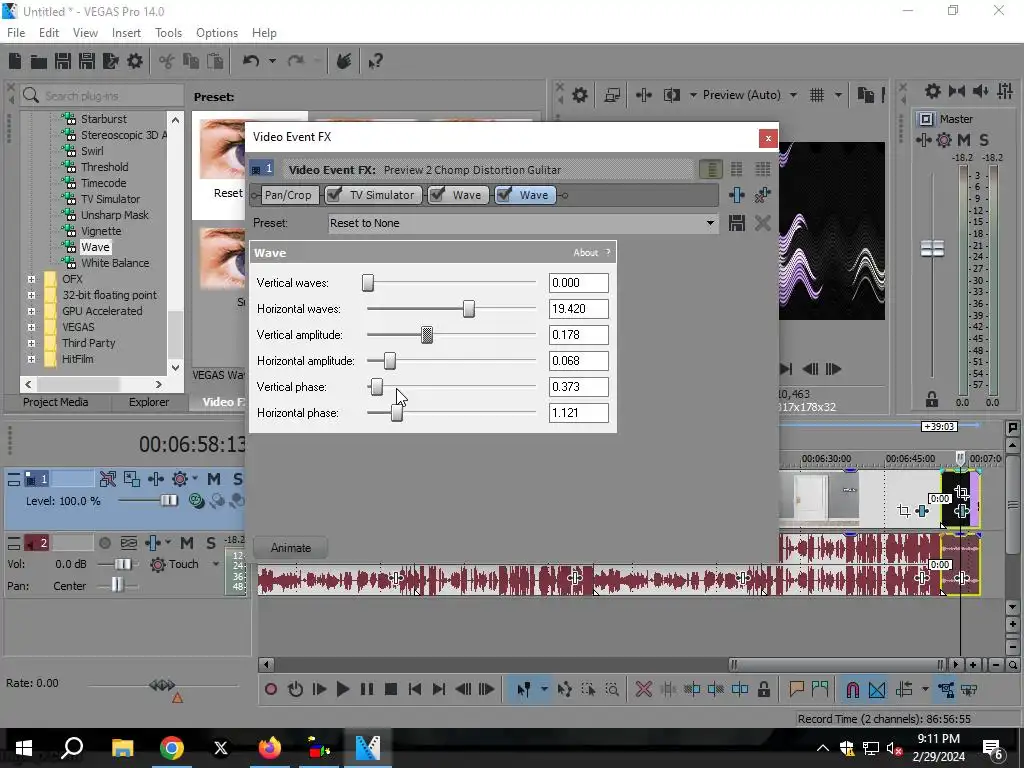Viewport: 1024px width, 768px height.
Task: Click the Horizontal phase slider handle
Action: point(396,413)
